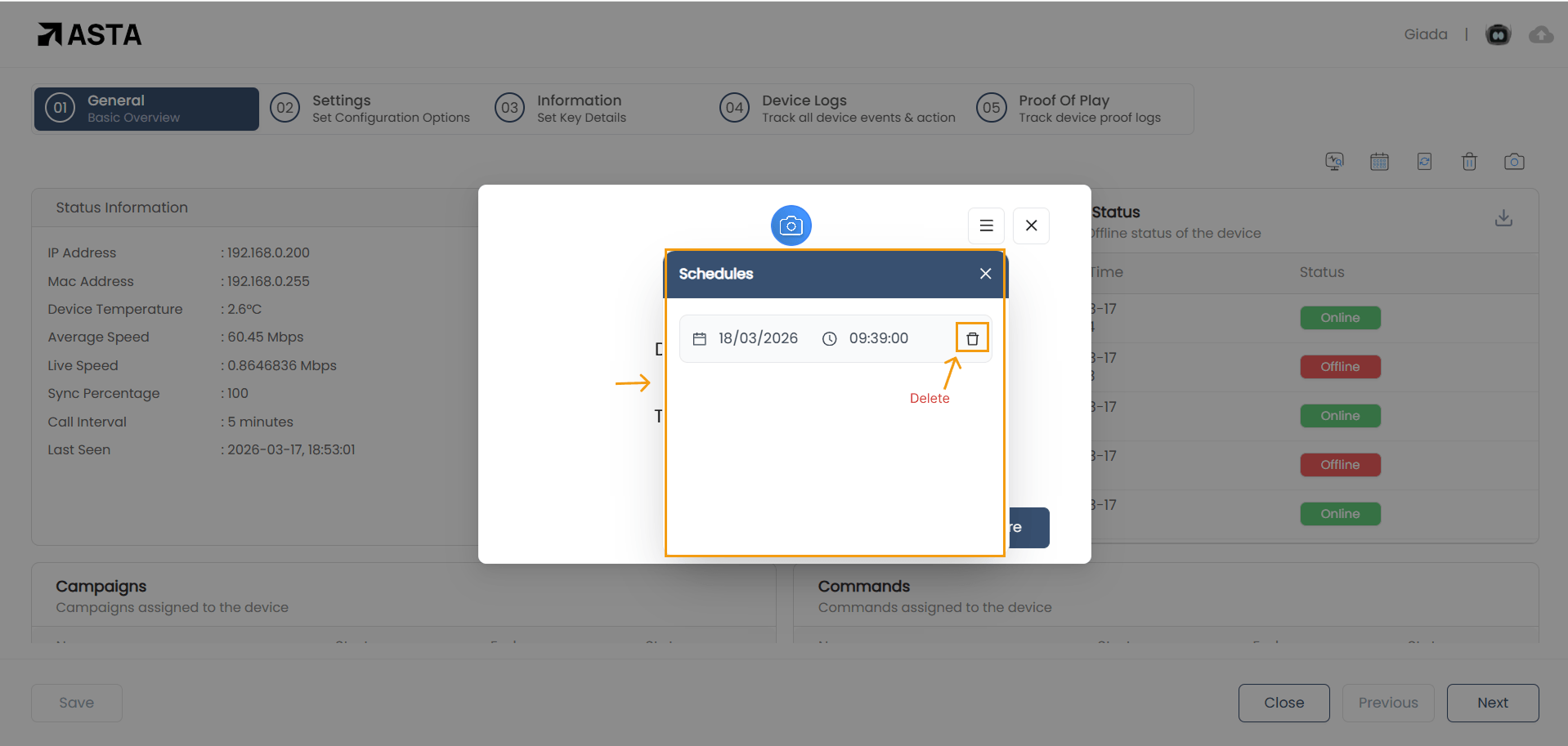The width and height of the screenshot is (1568, 746).
Task: Click the cloud upload icon in header
Action: point(1541,34)
